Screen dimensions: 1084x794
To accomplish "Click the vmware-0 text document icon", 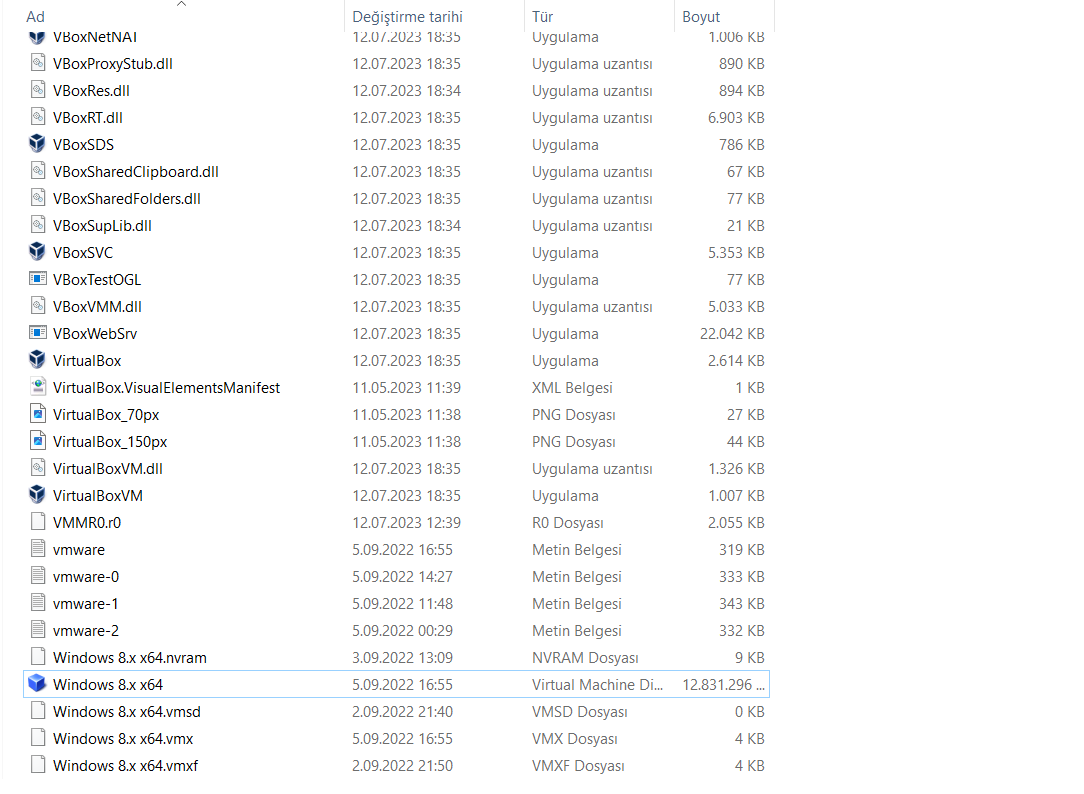I will click(x=38, y=576).
